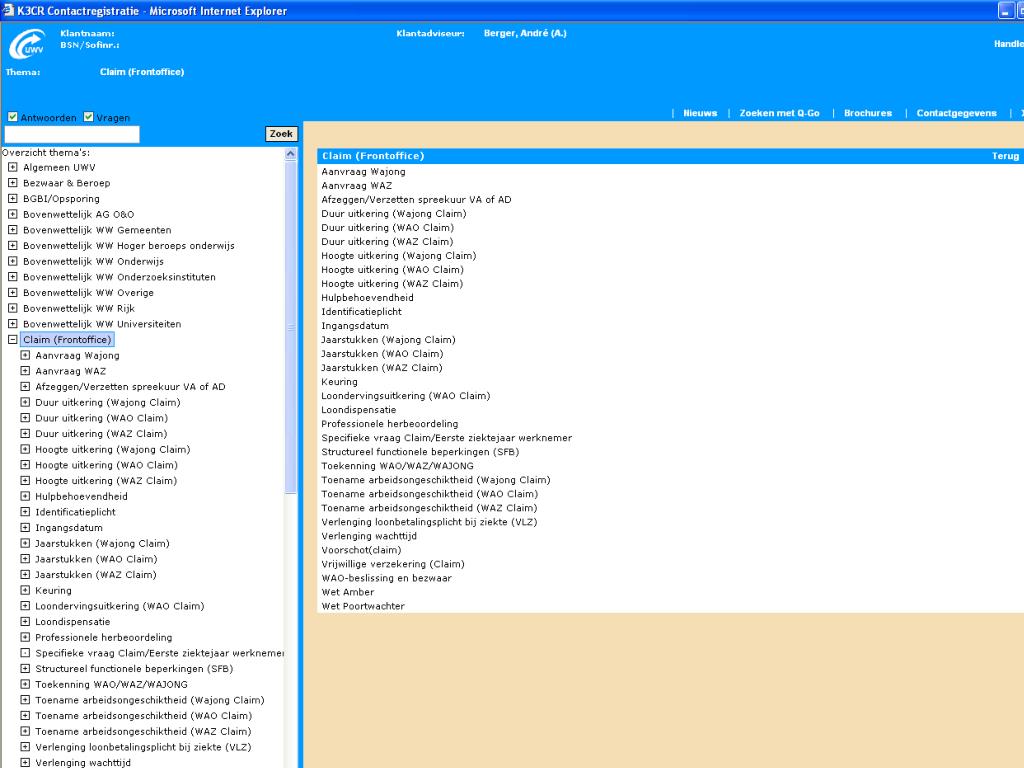This screenshot has width=1024, height=768.
Task: Open Zoeken met Q-Go
Action: (x=779, y=113)
